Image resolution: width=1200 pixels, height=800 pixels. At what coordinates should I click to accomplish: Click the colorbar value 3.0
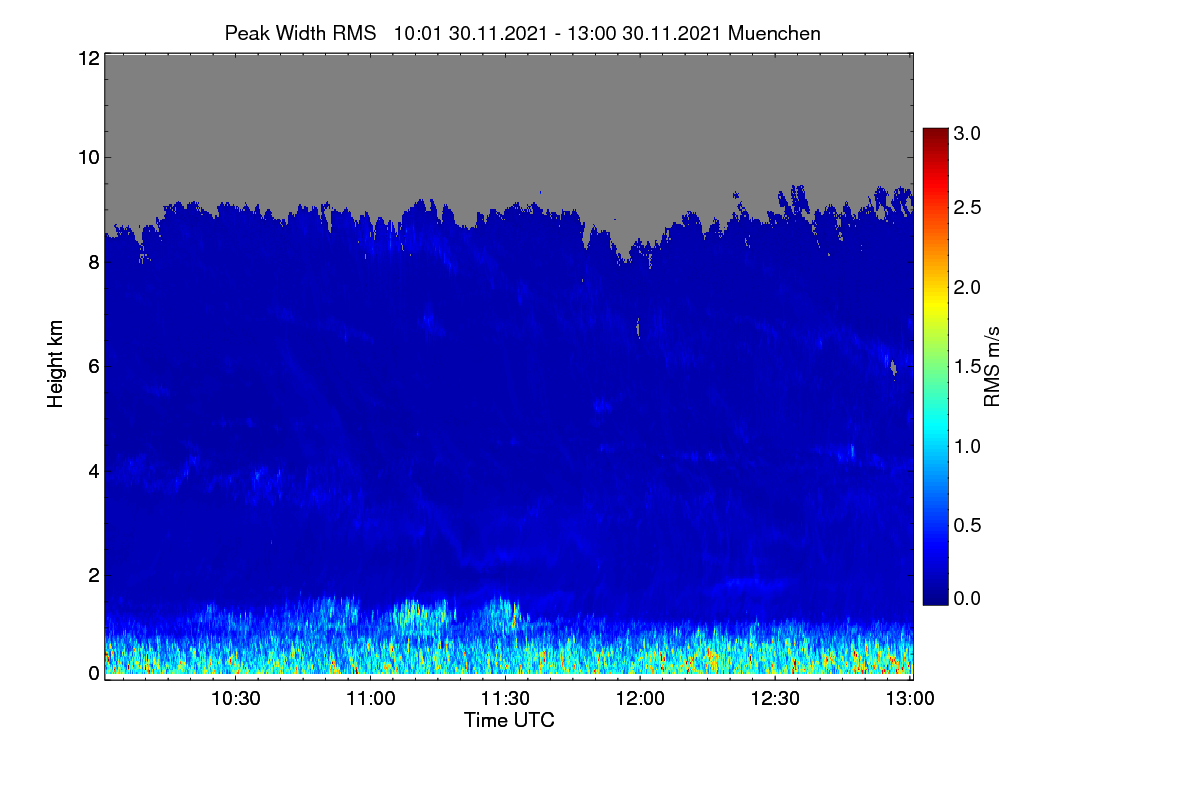(x=967, y=132)
